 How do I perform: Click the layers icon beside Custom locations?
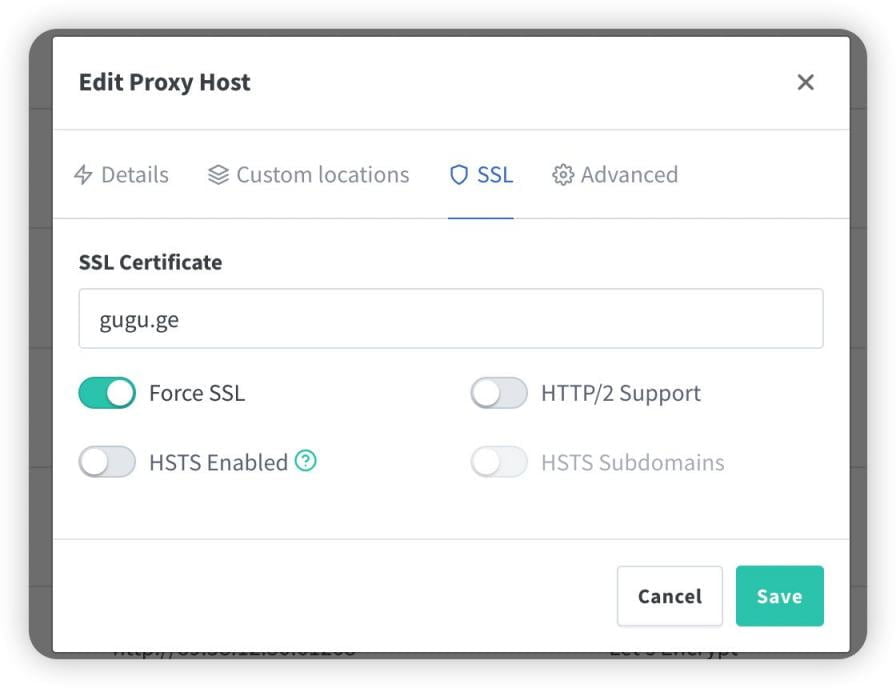[218, 175]
